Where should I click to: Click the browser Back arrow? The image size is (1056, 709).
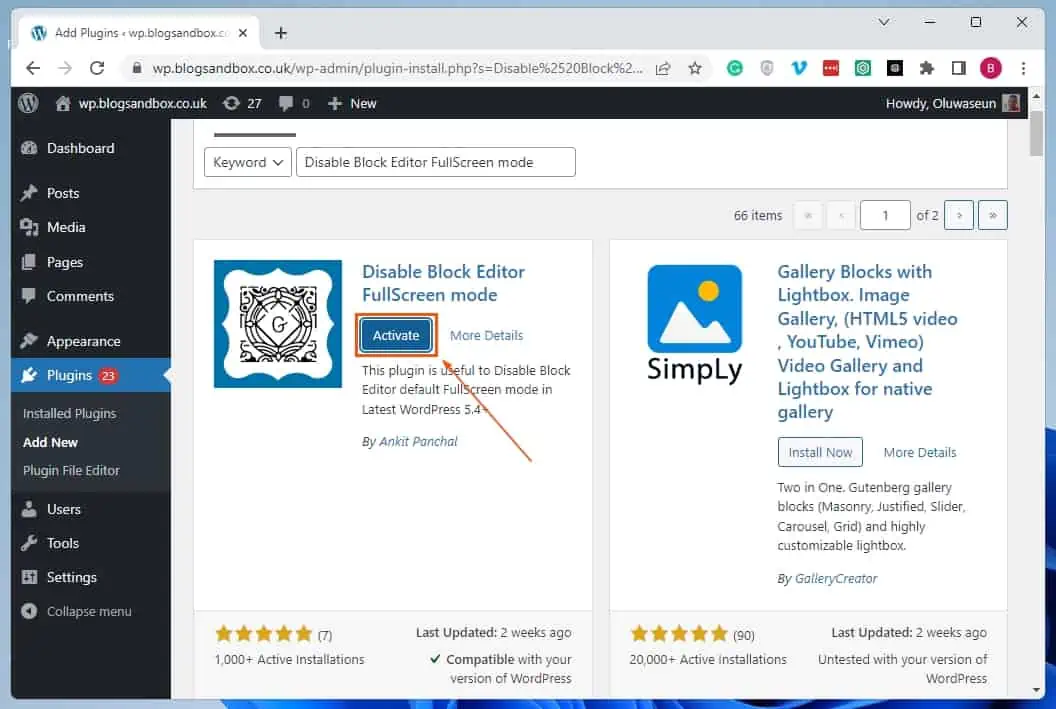(33, 68)
